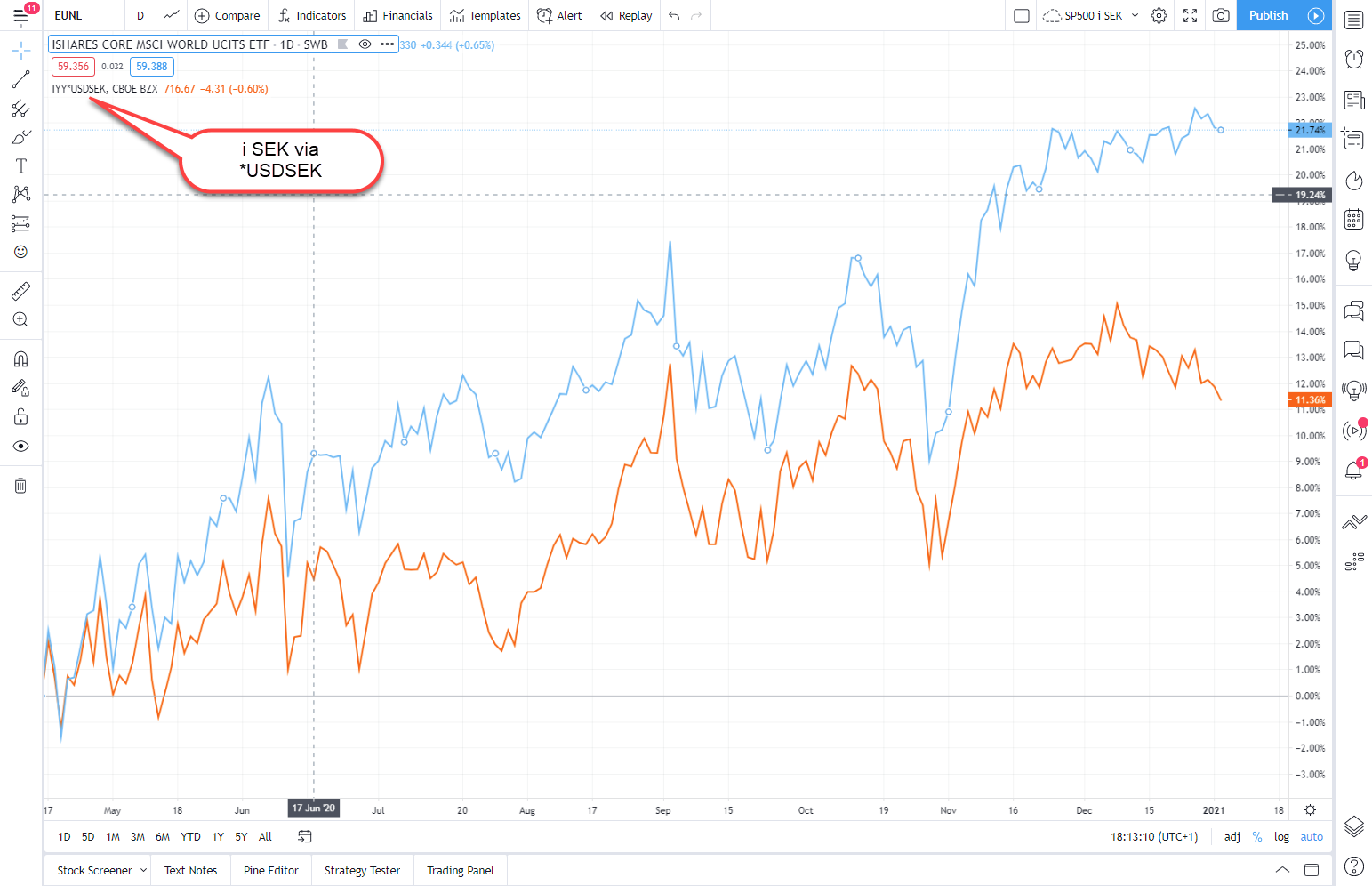The image size is (1372, 886).
Task: Open the SP500 i SEK layout dropdown
Action: pyautogui.click(x=1135, y=15)
